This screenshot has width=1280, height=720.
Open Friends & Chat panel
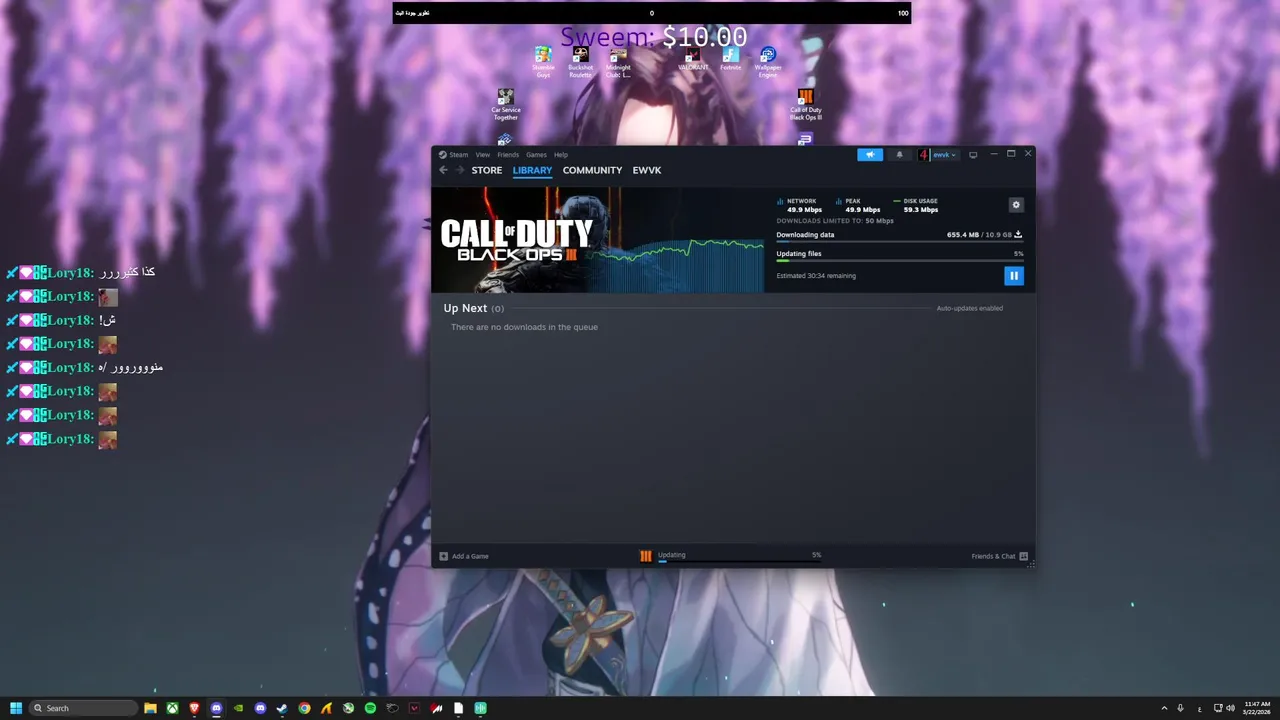click(x=1000, y=556)
